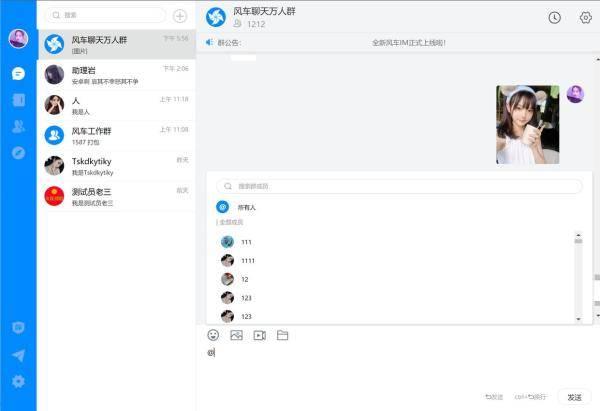The image size is (600, 411).
Task: Open the emoji picker
Action: (x=213, y=335)
